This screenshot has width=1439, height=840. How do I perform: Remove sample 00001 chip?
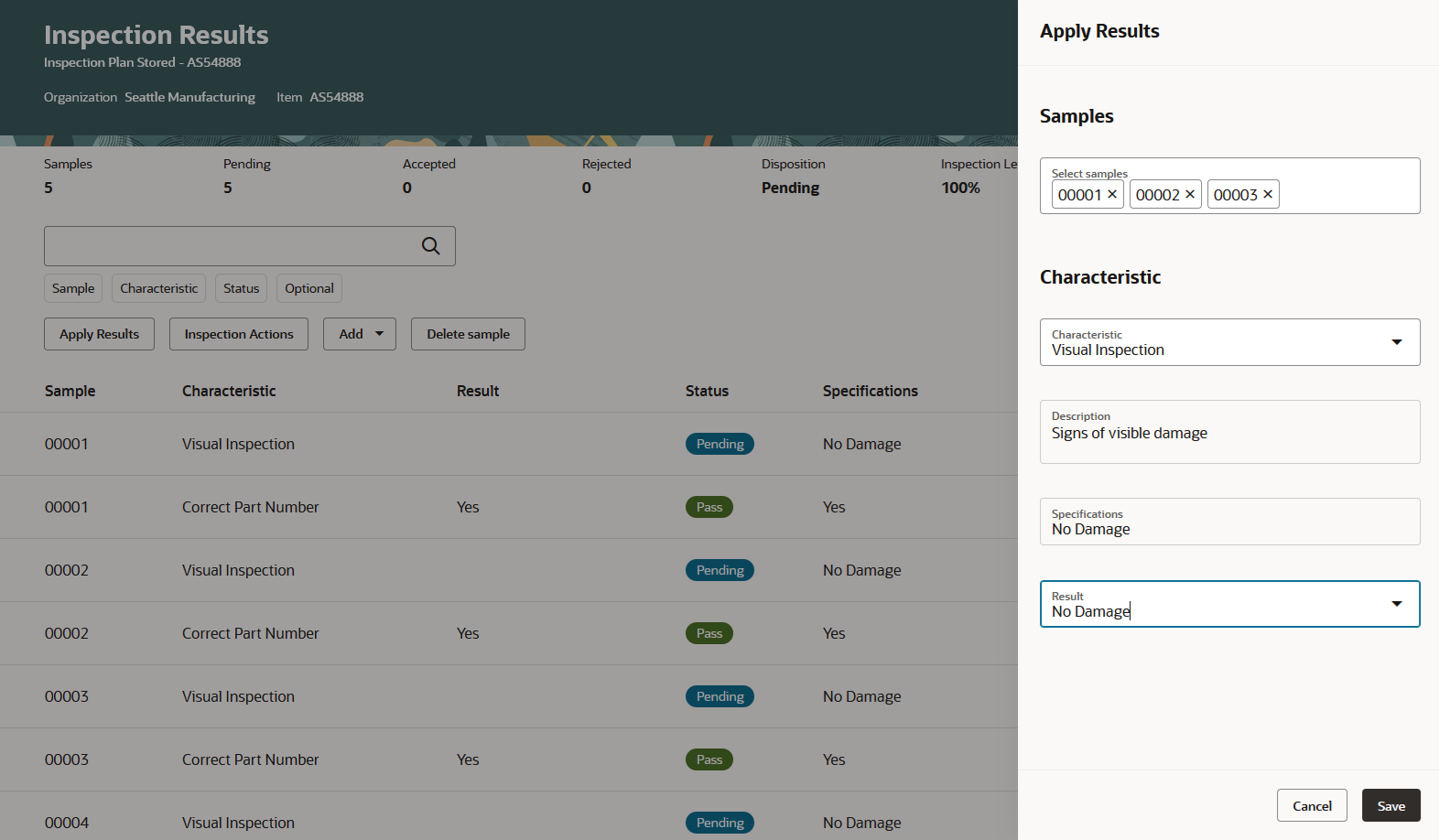(1112, 194)
